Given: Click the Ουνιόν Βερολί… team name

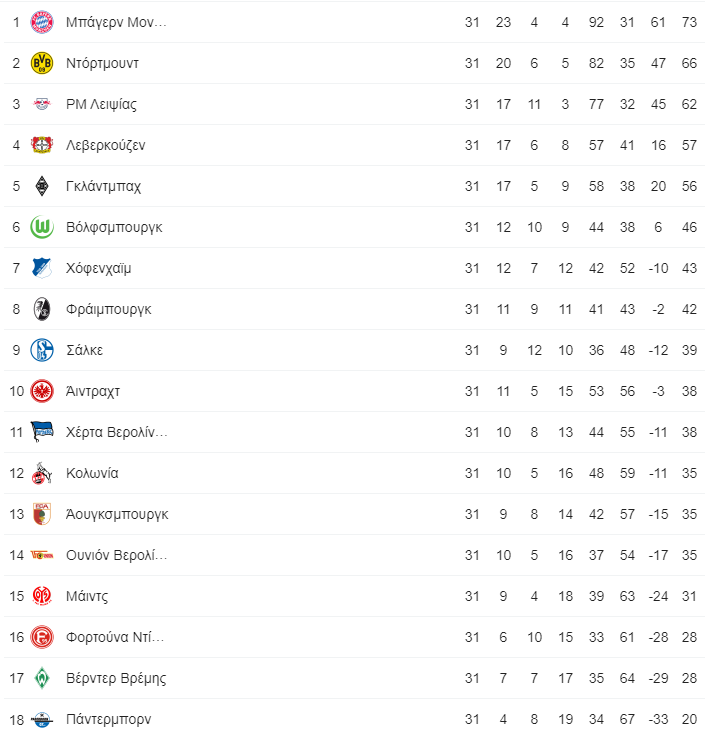Looking at the screenshot, I should tap(116, 555).
